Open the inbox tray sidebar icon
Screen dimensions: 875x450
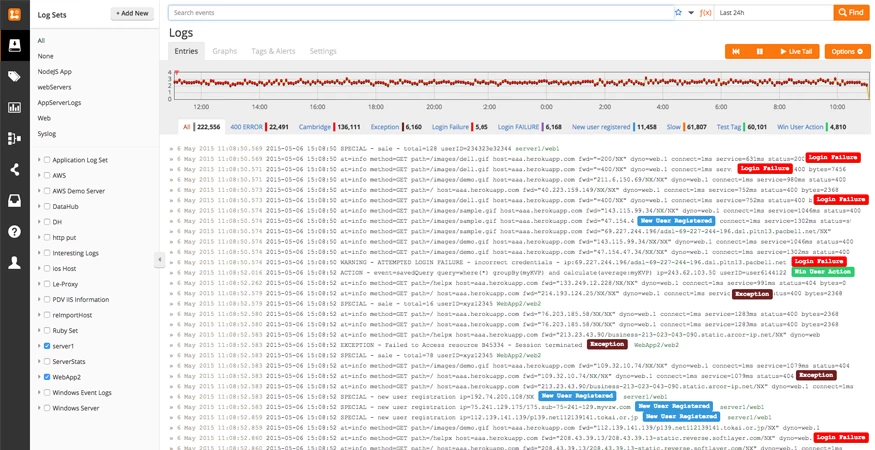pyautogui.click(x=15, y=200)
